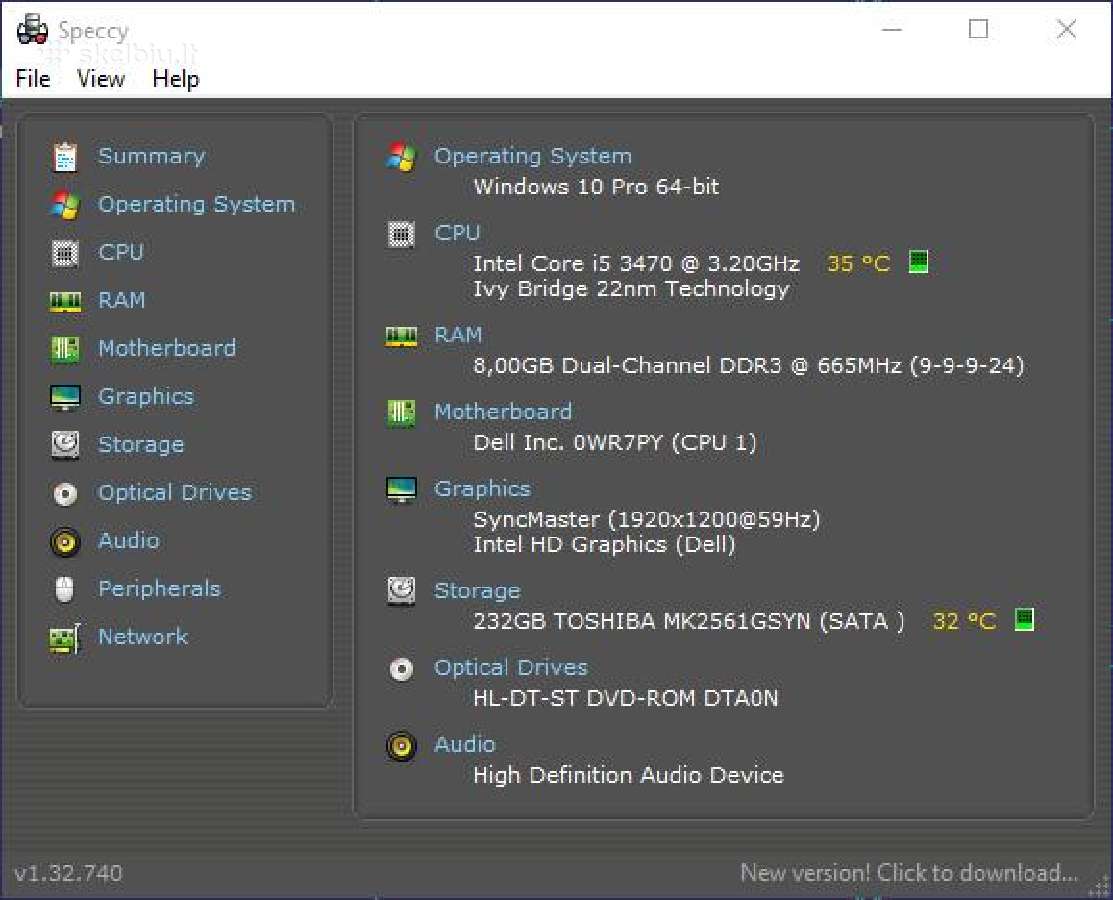View Audio details from the sidebar
The image size is (1113, 900).
[129, 540]
